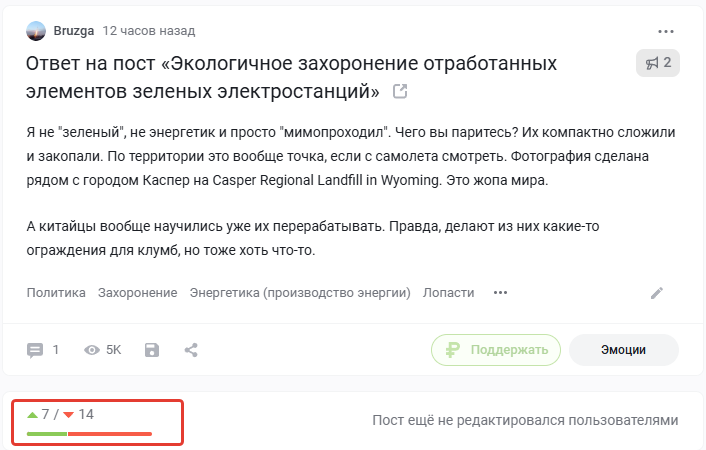Click the red downvote arrow
Screen dimensions: 706x450
[x=68, y=414]
